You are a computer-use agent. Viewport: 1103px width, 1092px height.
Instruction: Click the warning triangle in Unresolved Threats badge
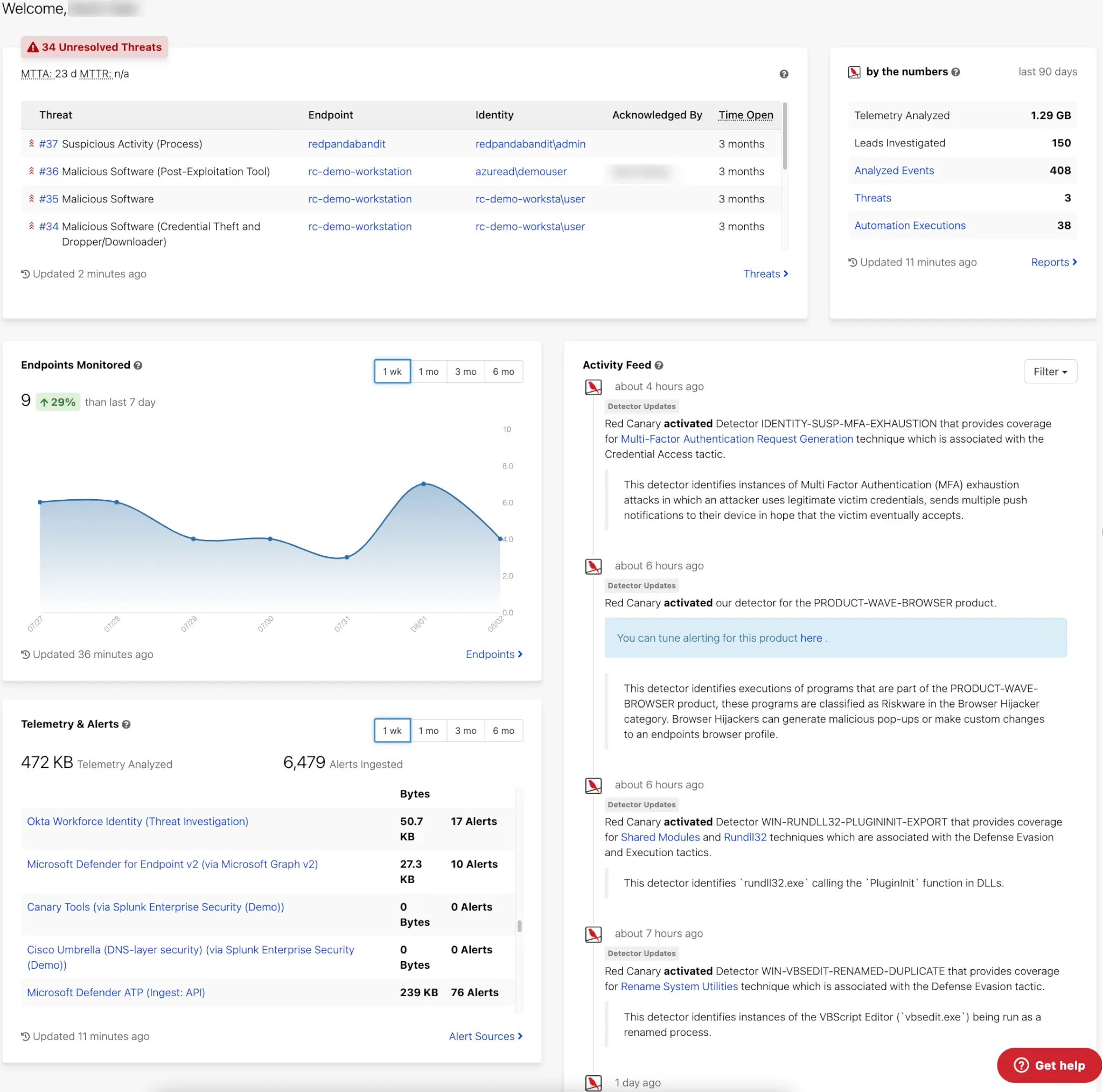pyautogui.click(x=32, y=47)
